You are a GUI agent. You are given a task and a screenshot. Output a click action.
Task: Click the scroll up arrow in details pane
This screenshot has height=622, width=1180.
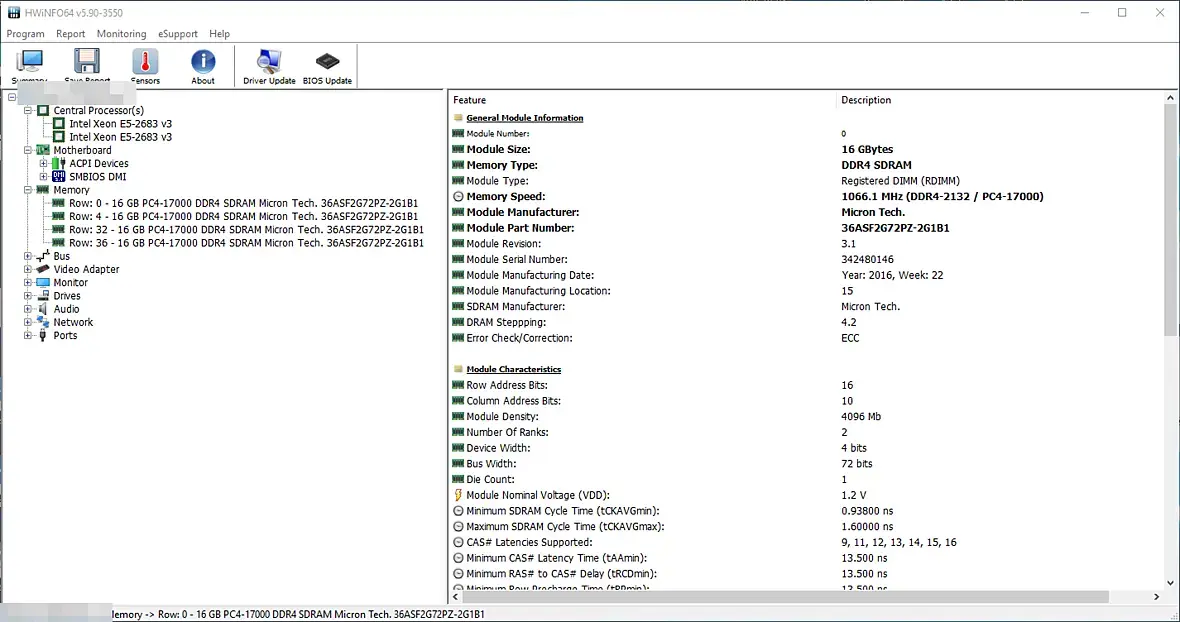[x=1170, y=99]
